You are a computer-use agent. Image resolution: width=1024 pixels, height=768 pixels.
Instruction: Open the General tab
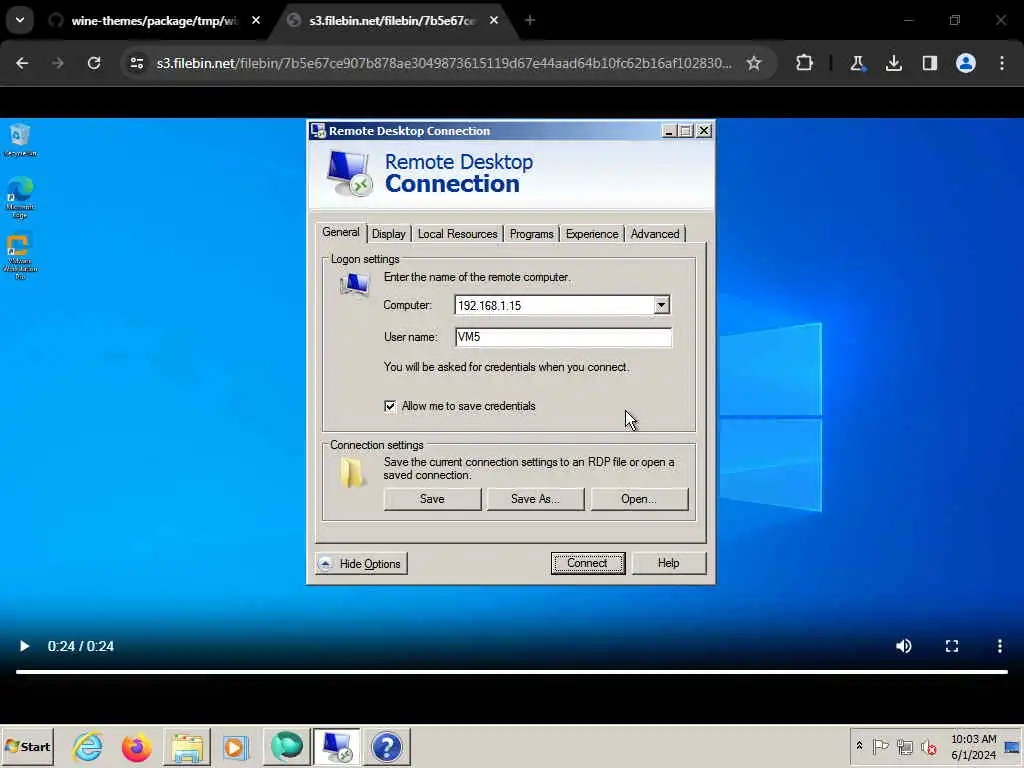[x=340, y=232]
